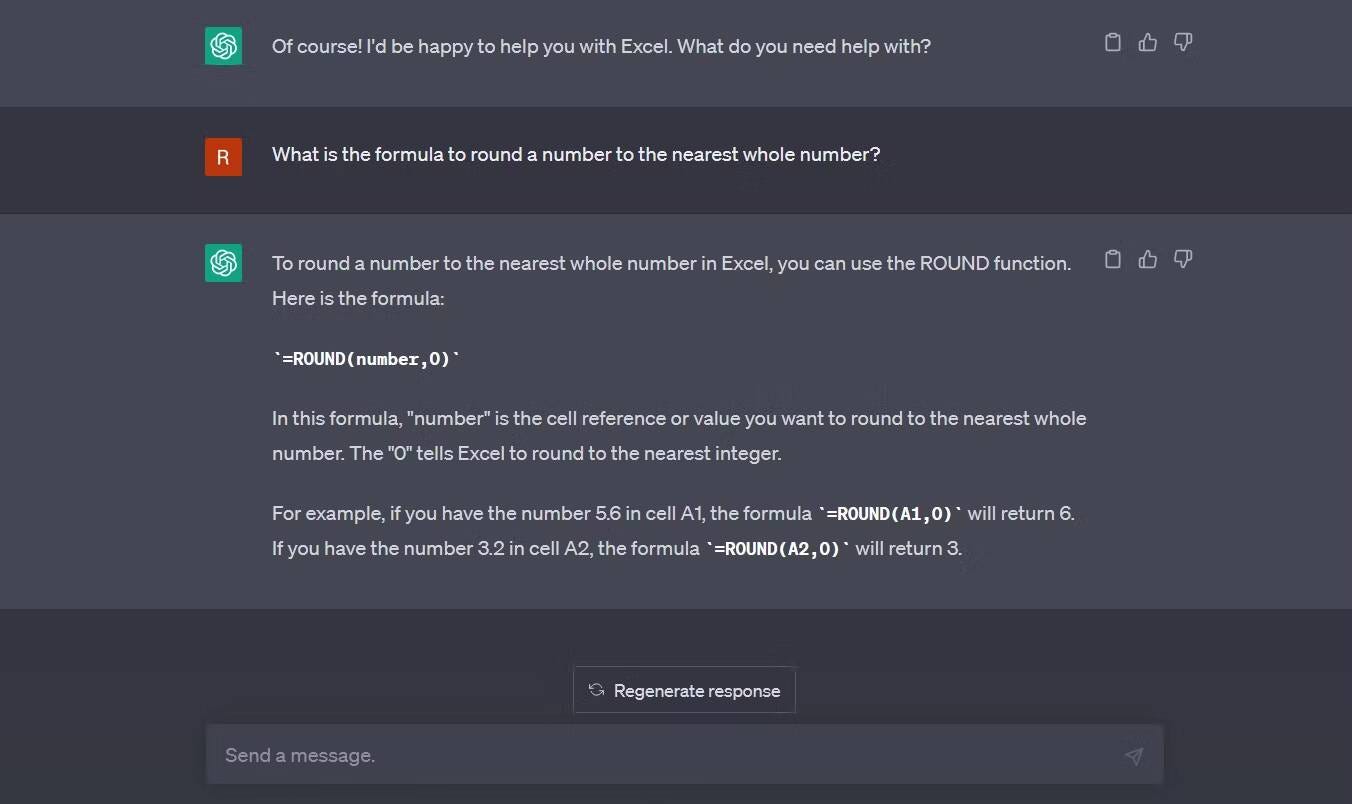Click the send message paper plane icon
This screenshot has height=804, width=1352.
click(x=1134, y=756)
